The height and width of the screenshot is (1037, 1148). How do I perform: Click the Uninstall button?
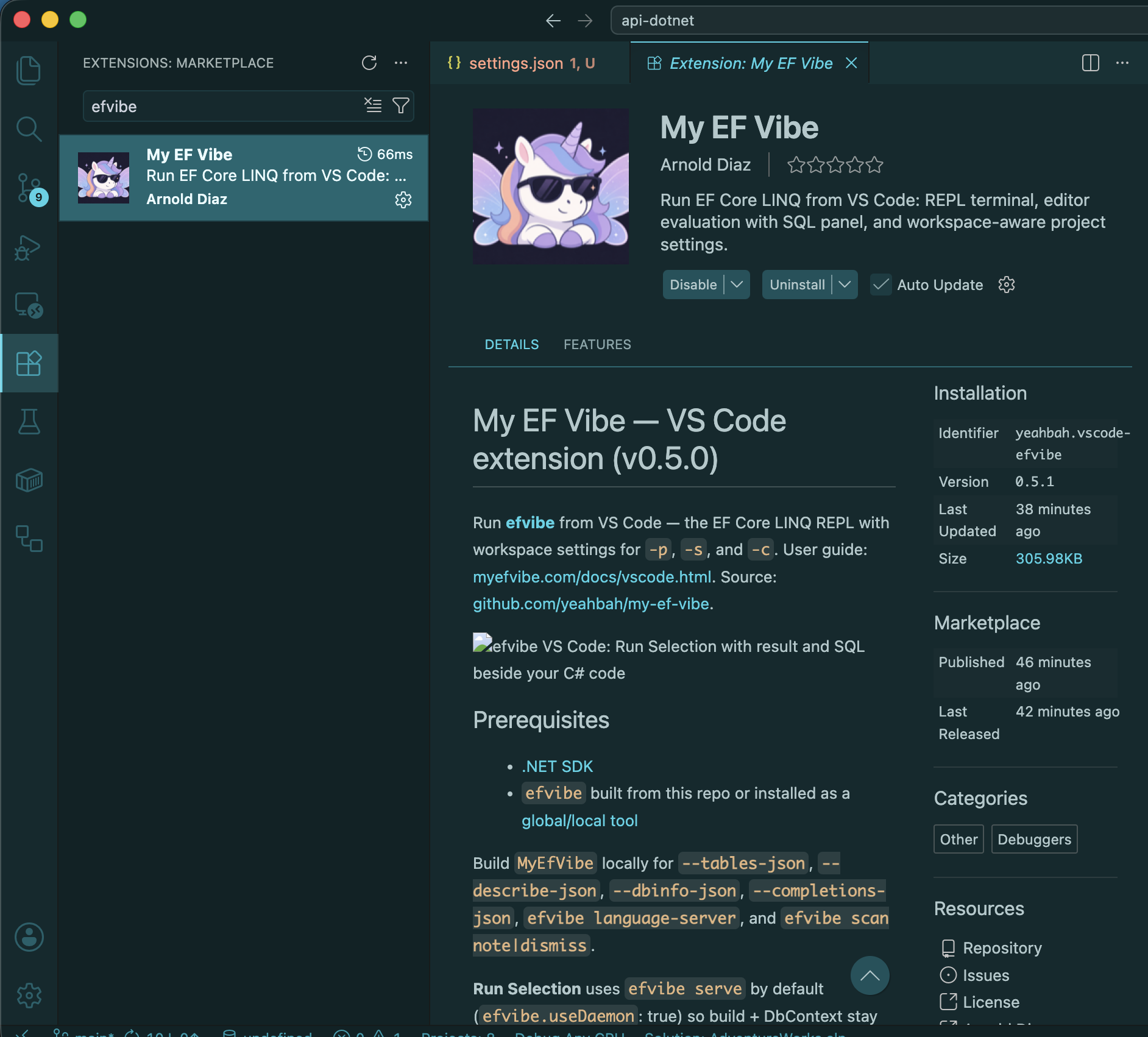[797, 285]
